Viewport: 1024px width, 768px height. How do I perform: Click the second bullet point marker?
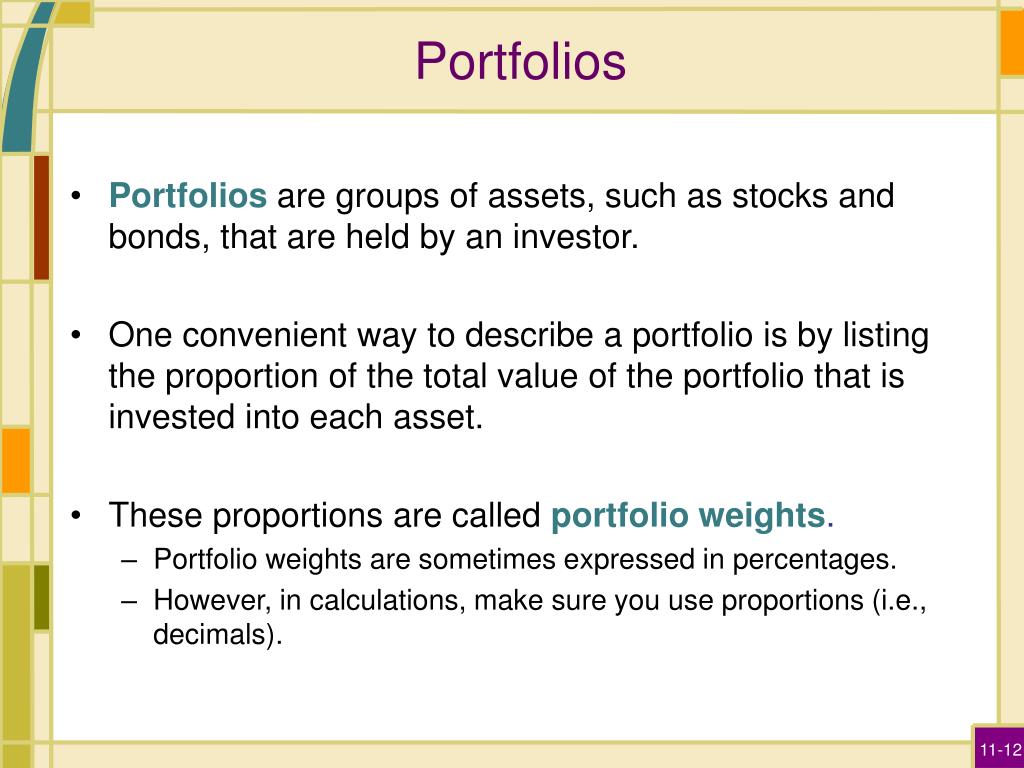(76, 335)
